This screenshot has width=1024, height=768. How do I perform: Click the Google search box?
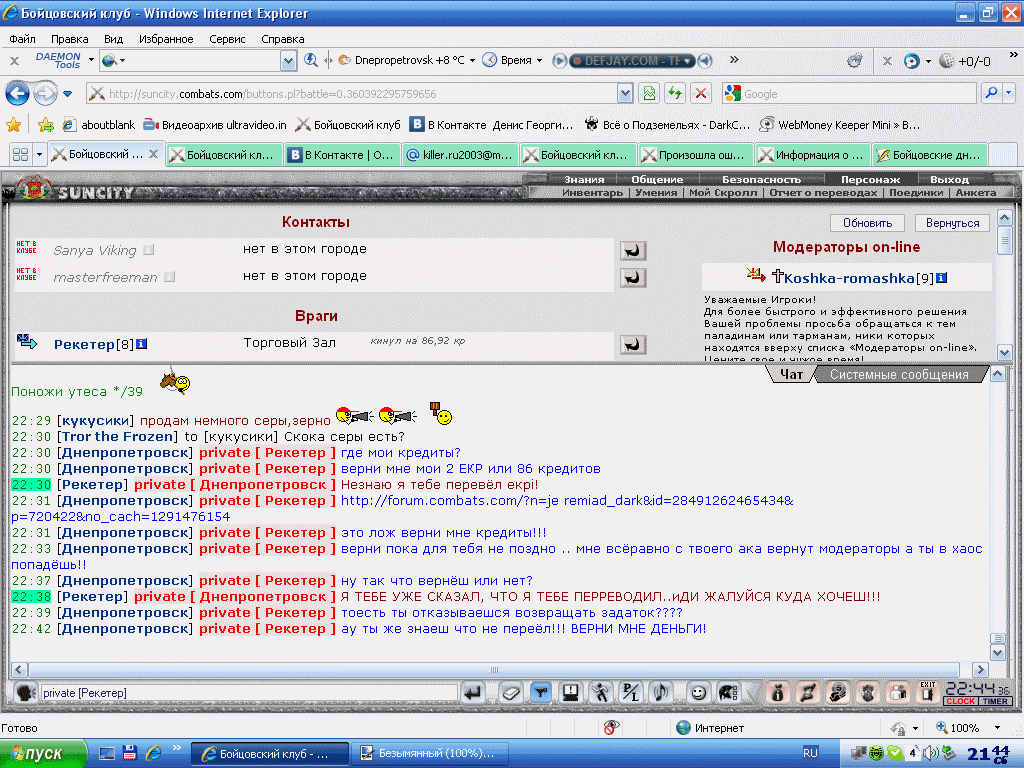(849, 93)
